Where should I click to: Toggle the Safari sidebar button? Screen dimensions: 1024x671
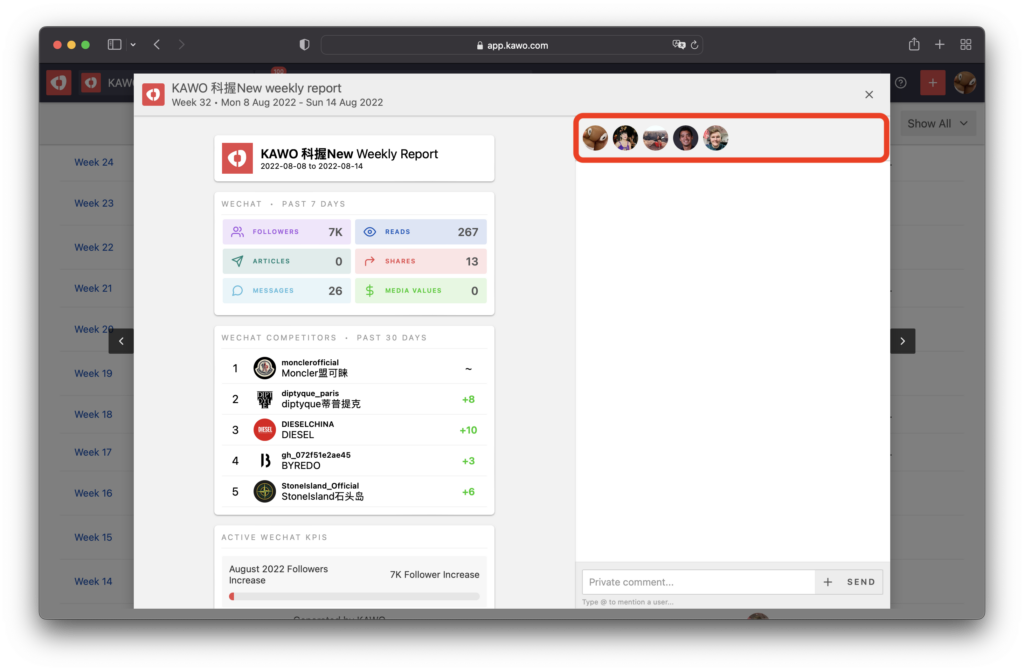click(114, 44)
